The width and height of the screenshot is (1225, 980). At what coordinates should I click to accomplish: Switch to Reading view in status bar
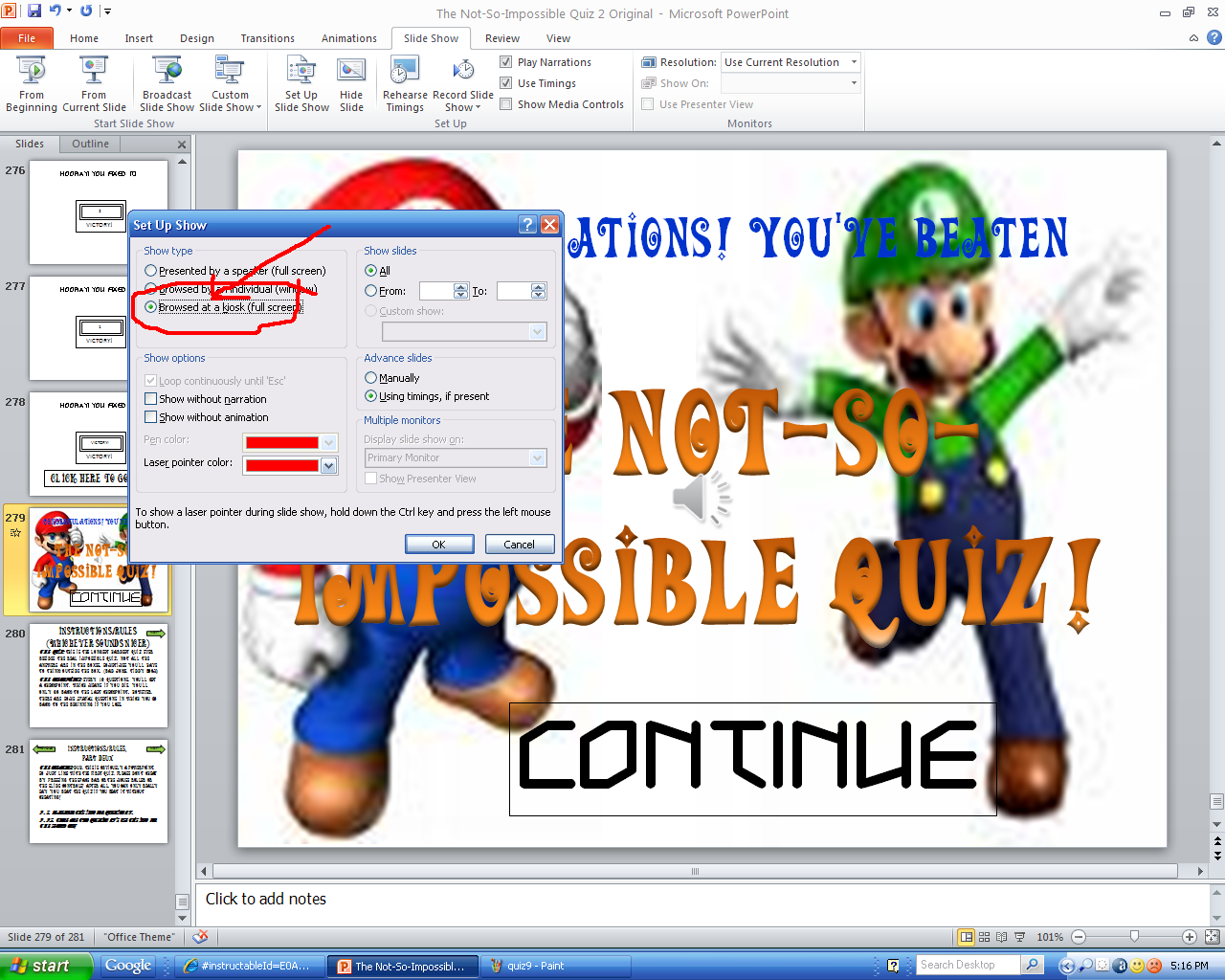click(x=1001, y=937)
